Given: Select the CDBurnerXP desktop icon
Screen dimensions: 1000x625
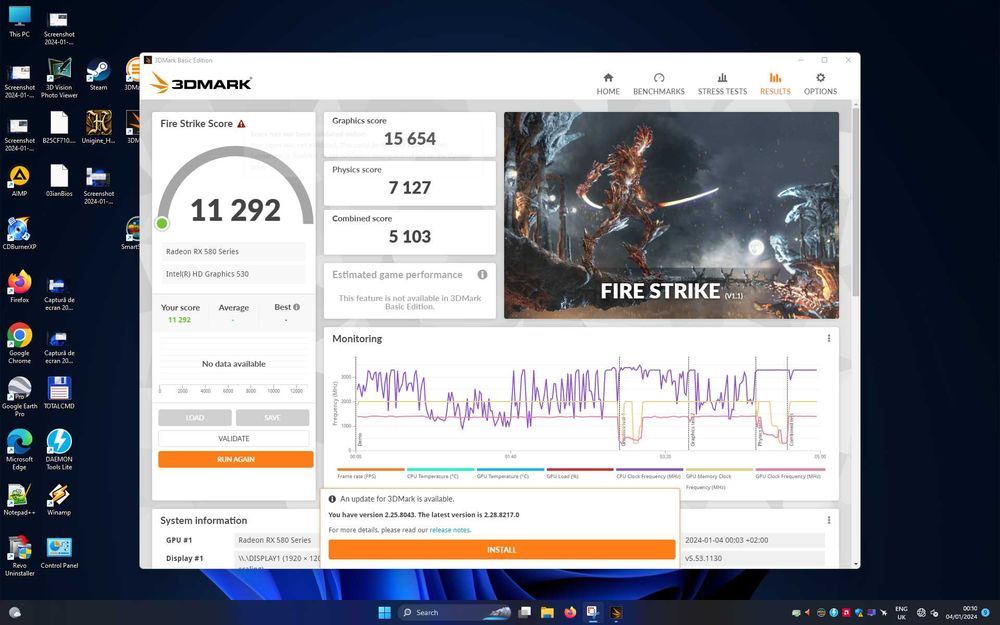Looking at the screenshot, I should (19, 233).
